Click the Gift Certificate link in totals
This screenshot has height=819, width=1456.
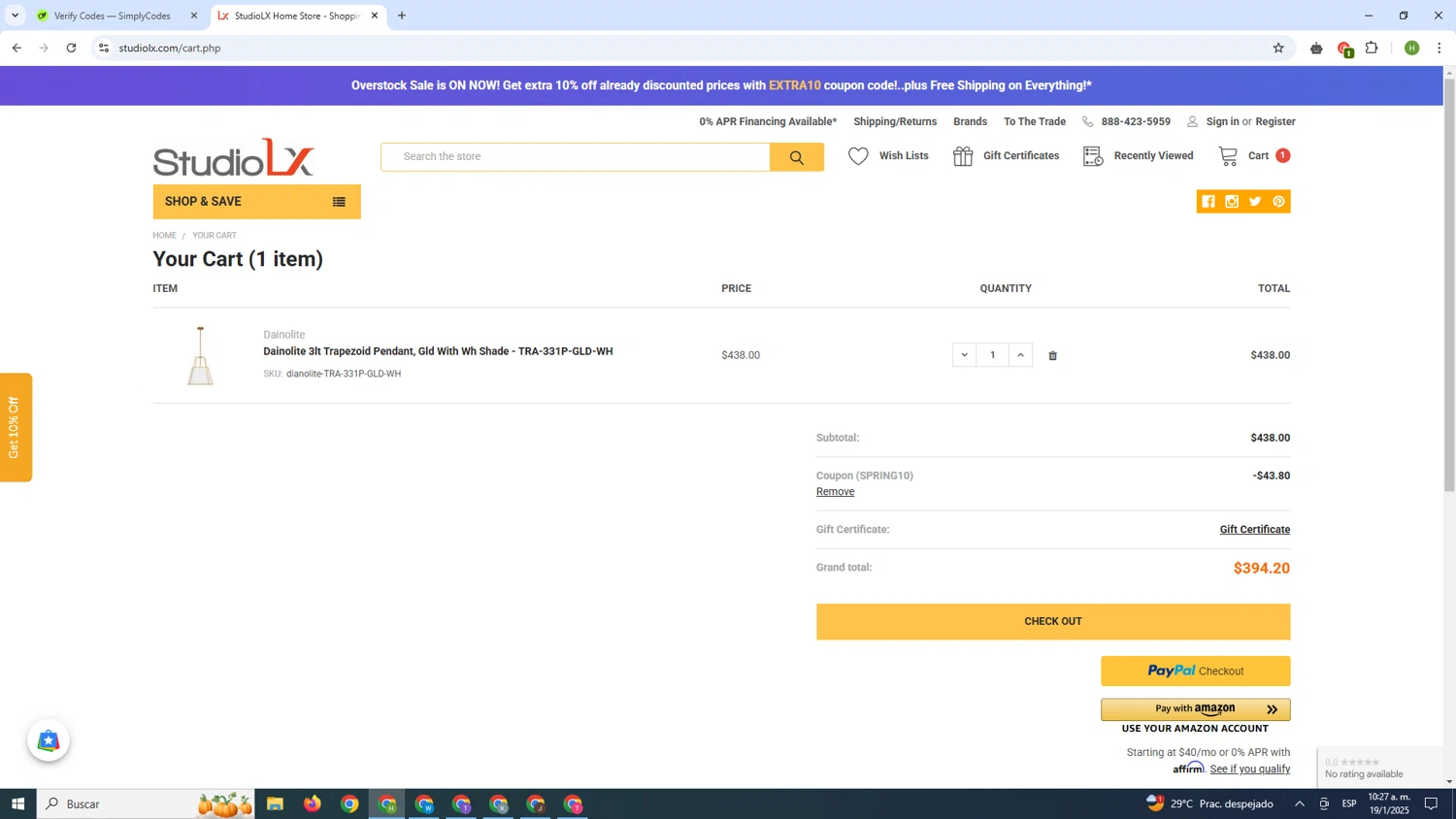1254,530
